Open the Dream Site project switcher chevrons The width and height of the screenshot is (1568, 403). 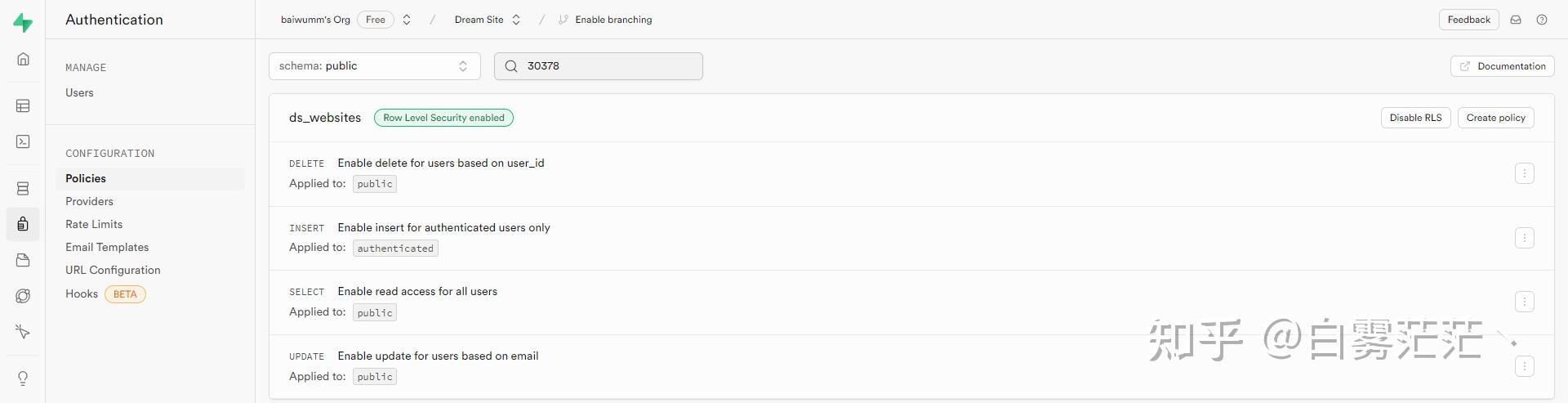tap(516, 20)
